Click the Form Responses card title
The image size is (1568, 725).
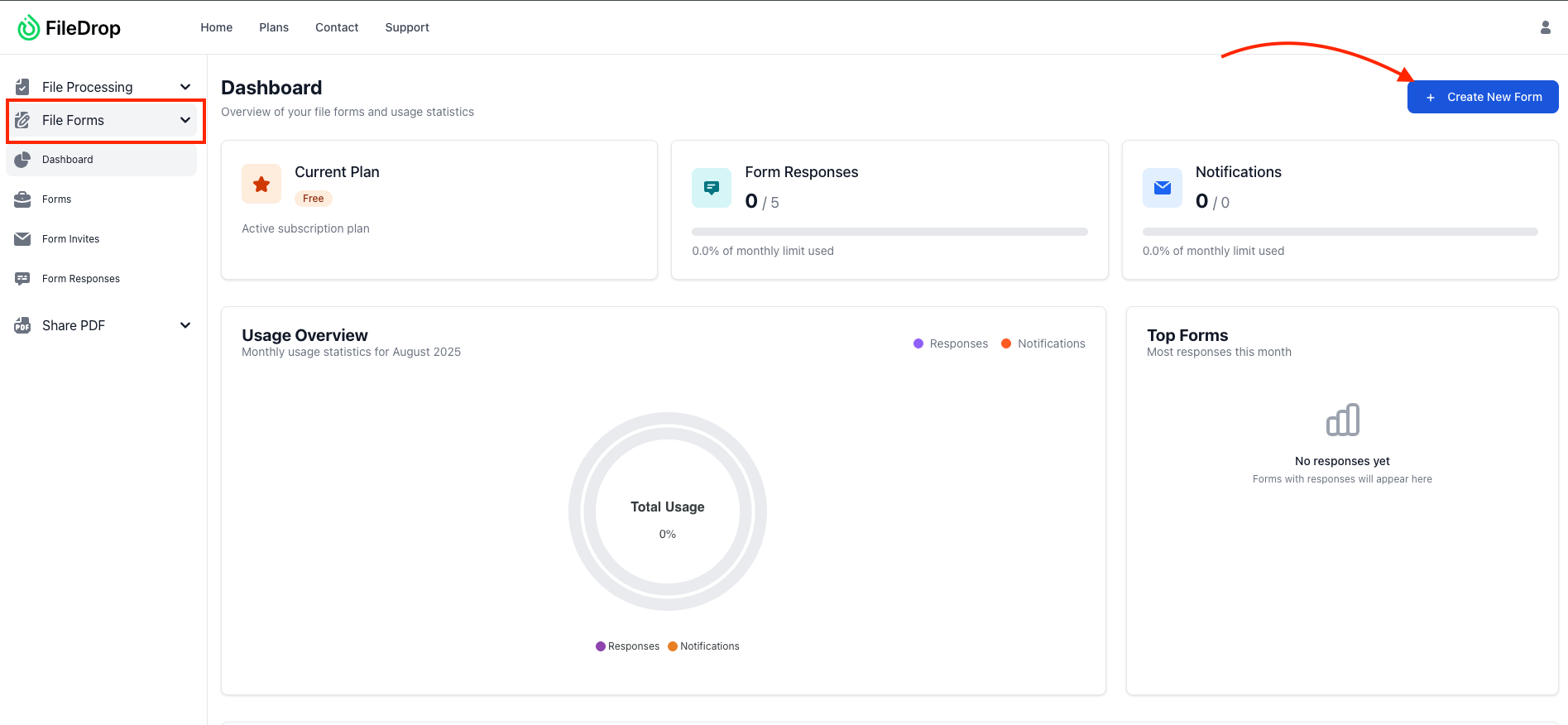[x=802, y=172]
